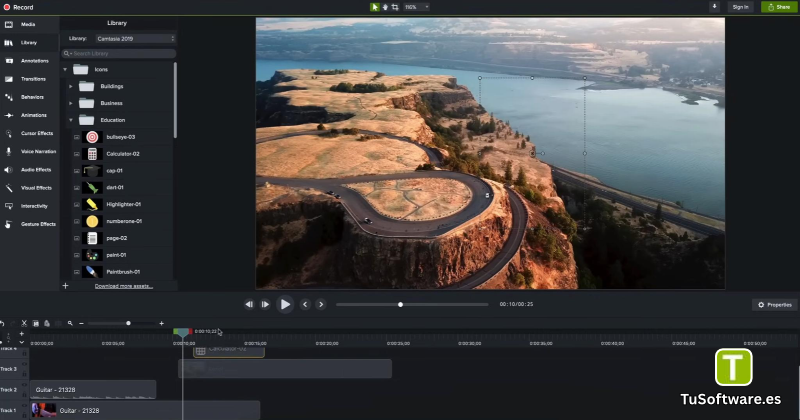This screenshot has width=800, height=420.
Task: Select the bullseye-03 library asset
Action: click(121, 137)
